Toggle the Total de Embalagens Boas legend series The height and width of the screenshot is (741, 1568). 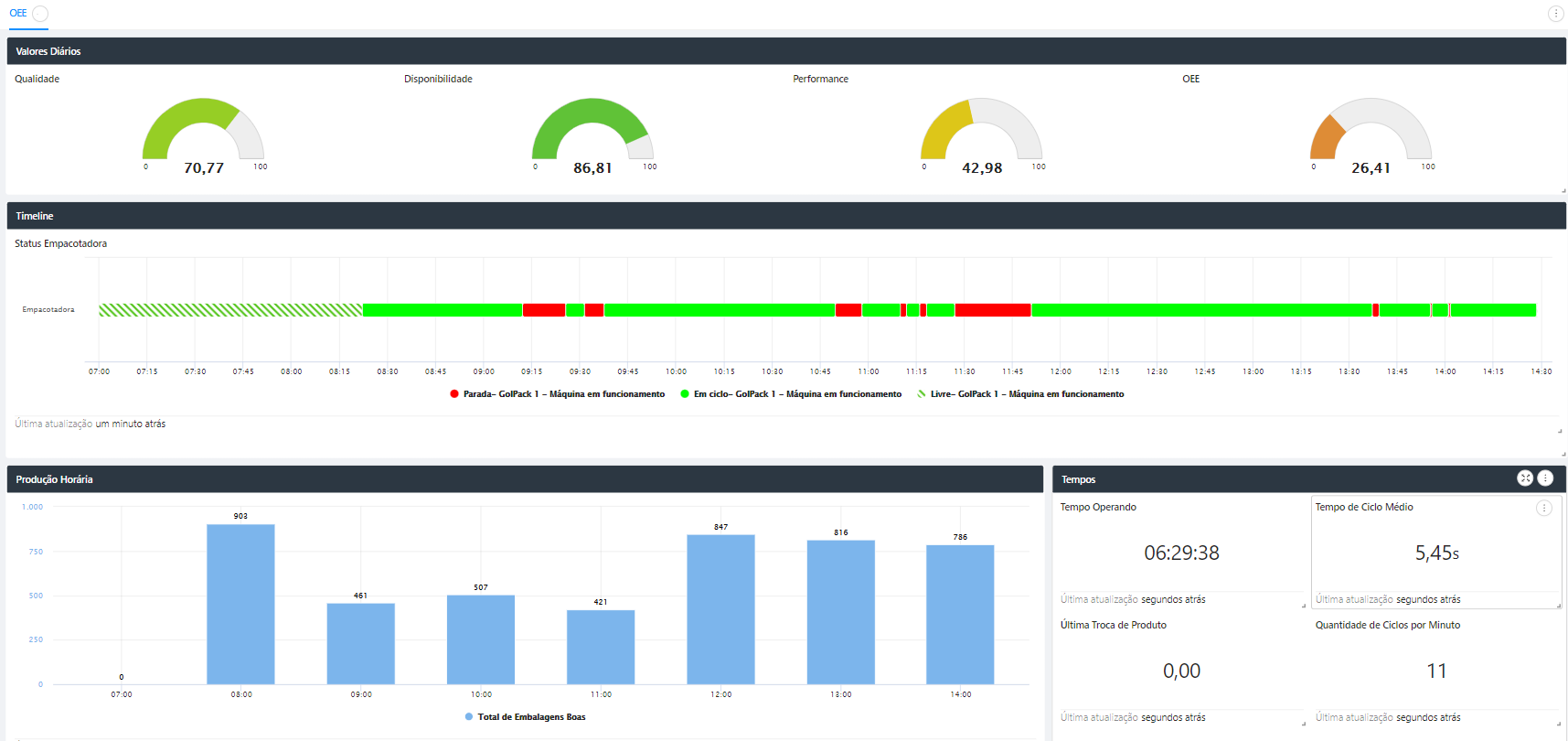(x=526, y=717)
